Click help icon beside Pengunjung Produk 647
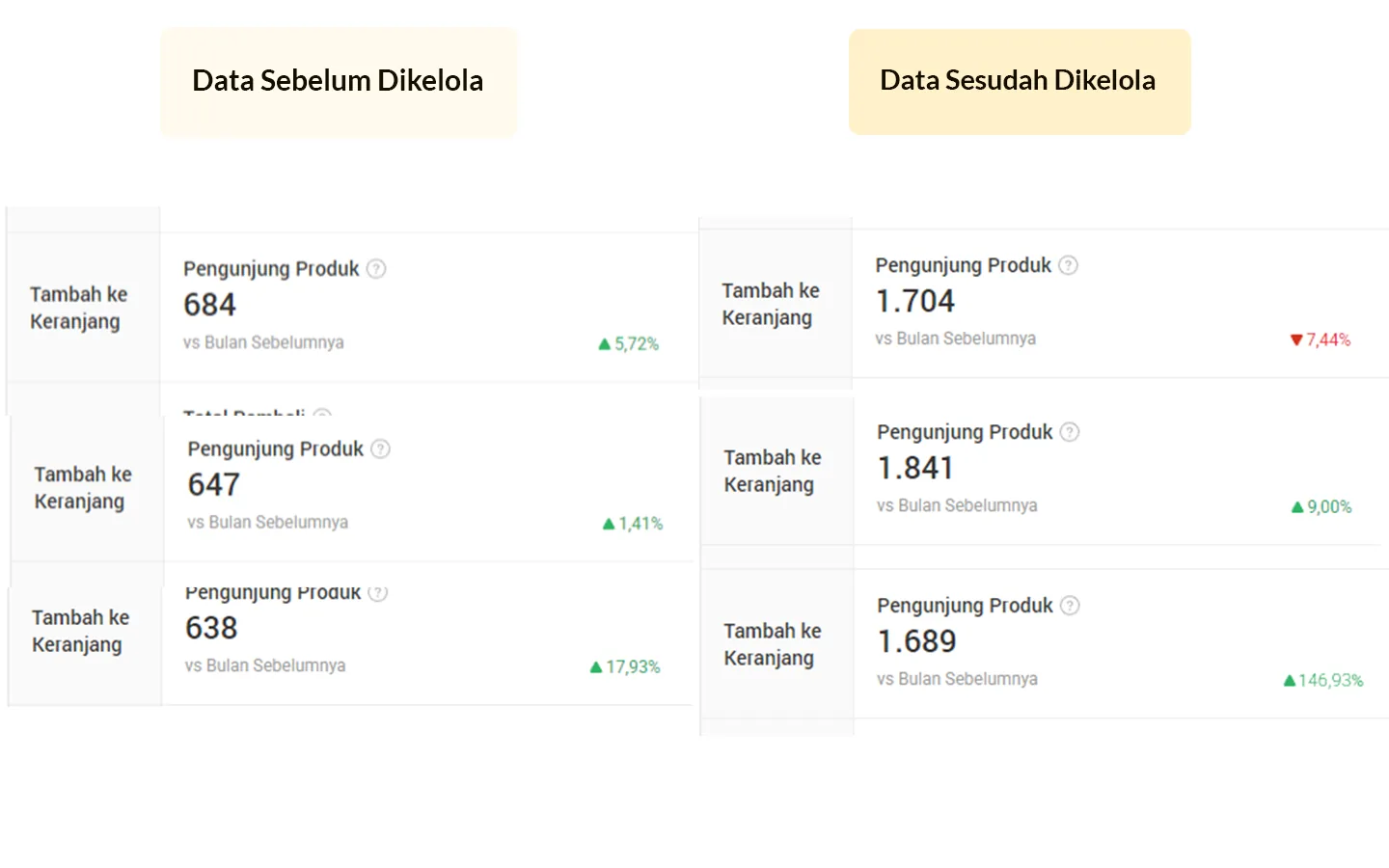Viewport: 1389px width, 868px height. (381, 449)
